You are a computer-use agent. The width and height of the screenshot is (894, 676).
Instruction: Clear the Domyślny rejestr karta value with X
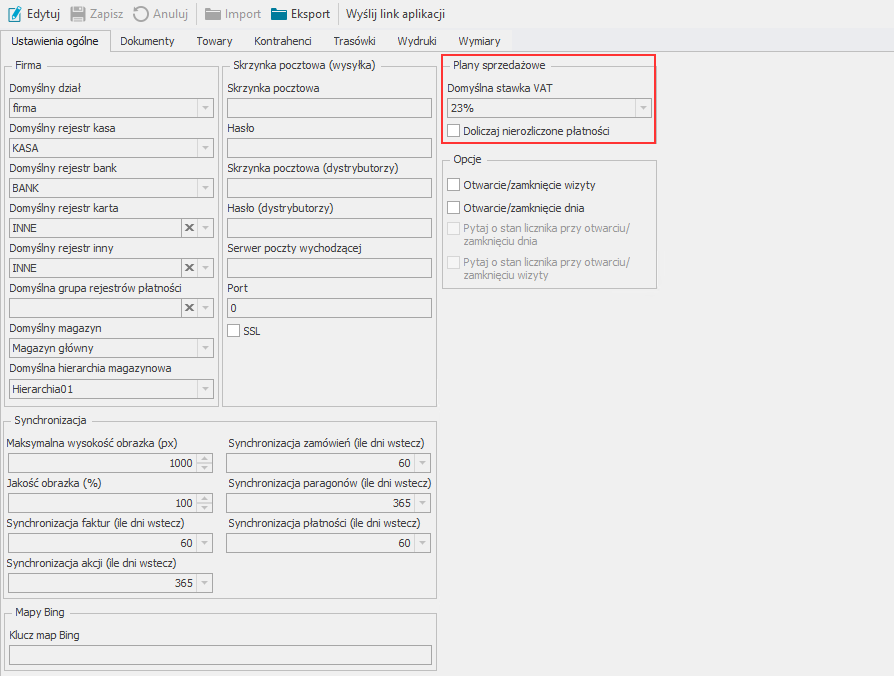tap(188, 228)
